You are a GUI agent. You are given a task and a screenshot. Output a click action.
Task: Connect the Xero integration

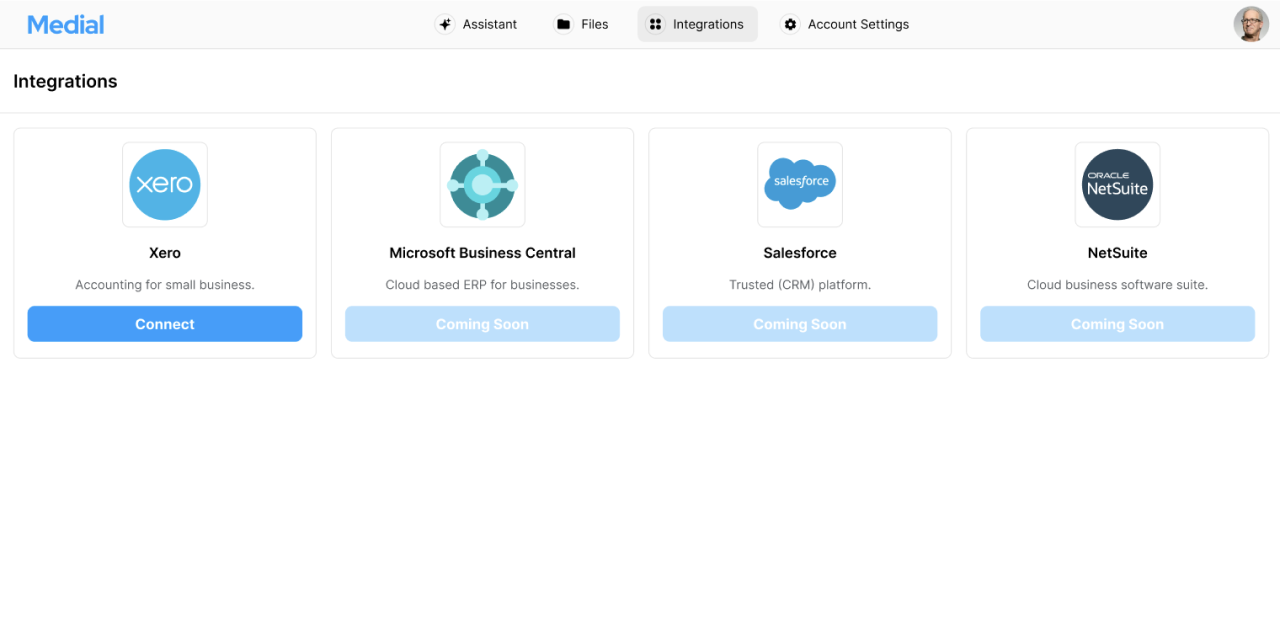(x=165, y=324)
